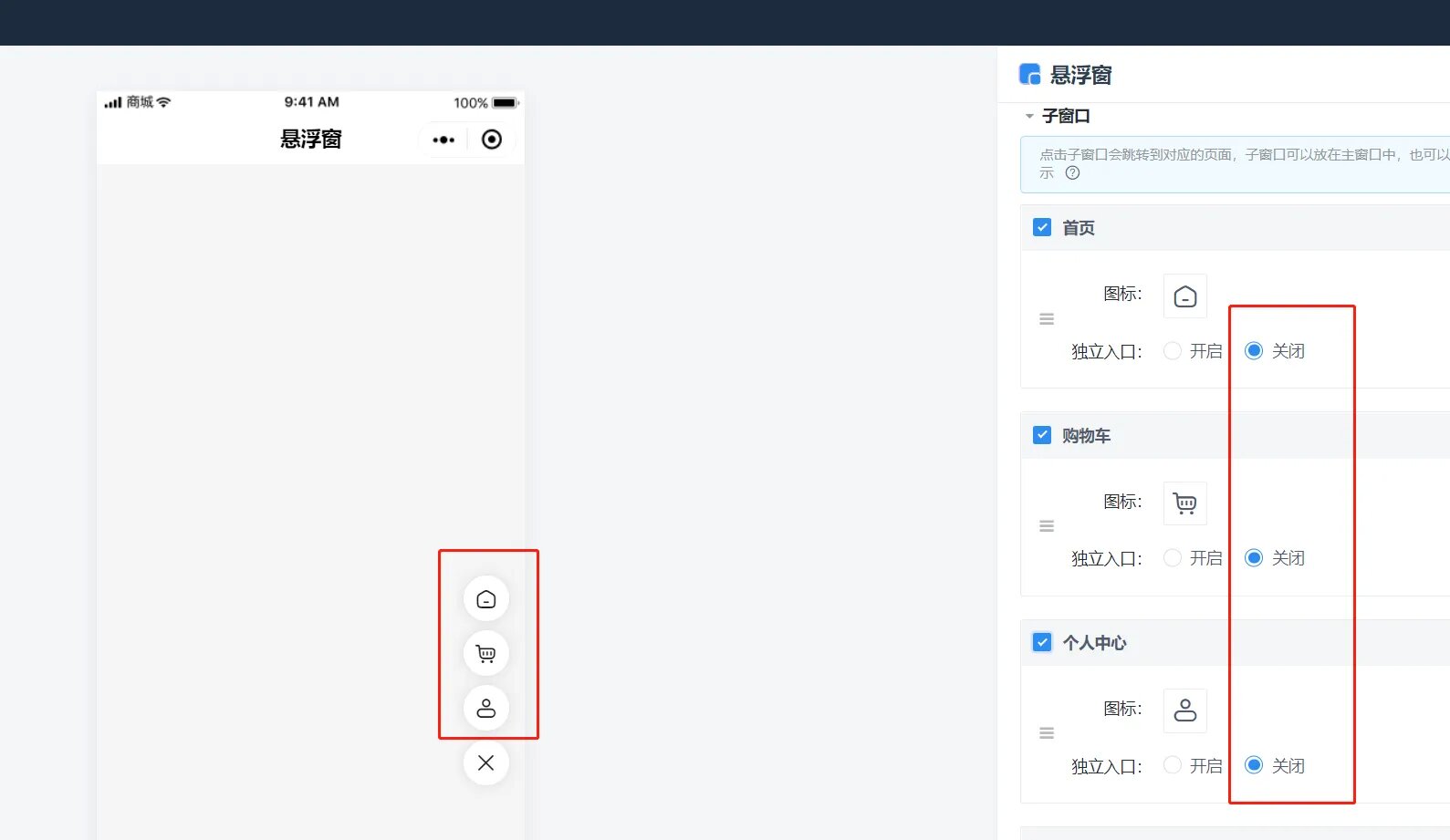The image size is (1450, 840).
Task: Collapse the 子窗口 section
Action: tap(1029, 117)
